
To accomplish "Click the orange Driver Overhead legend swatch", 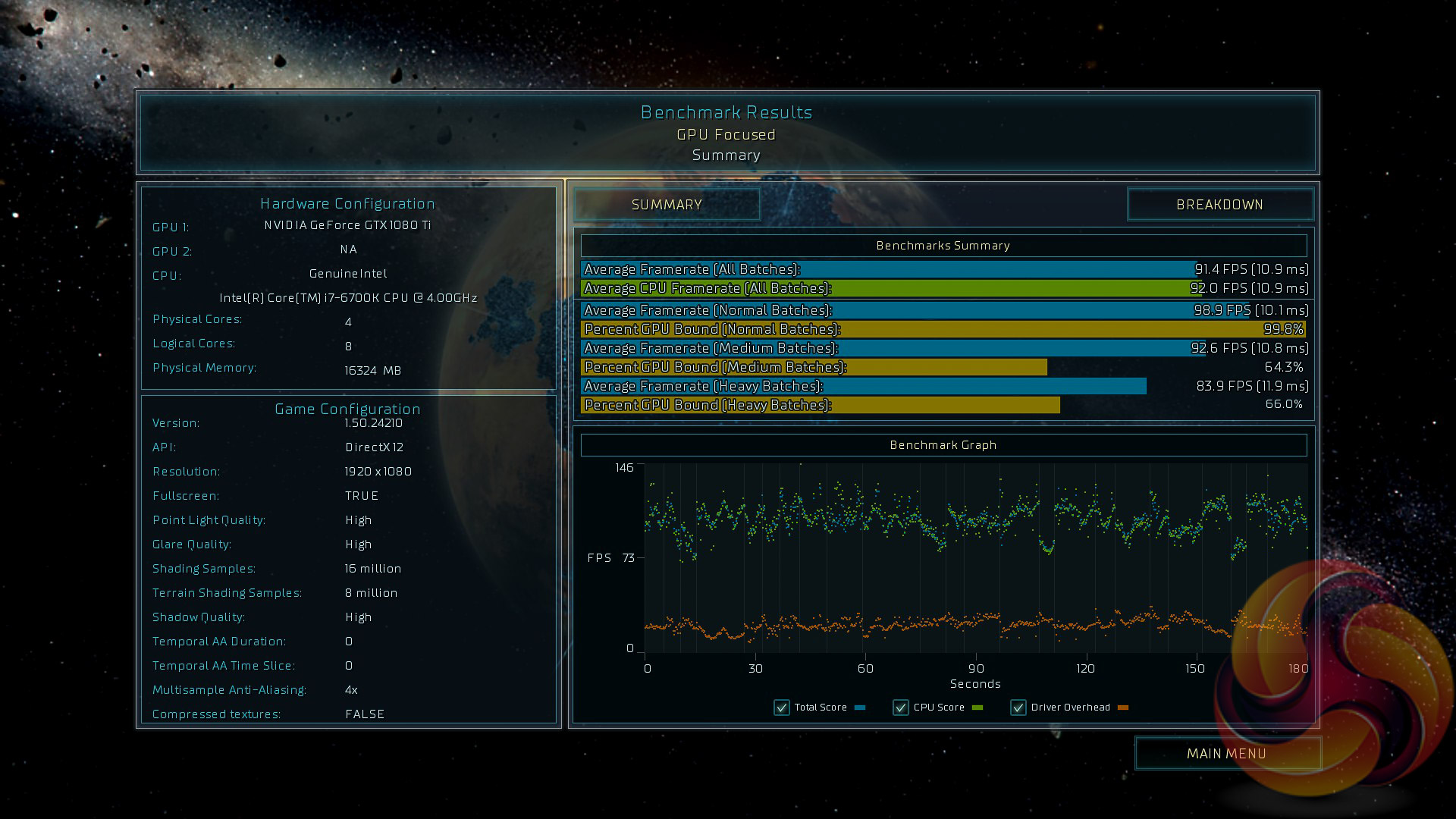I will 1123,708.
